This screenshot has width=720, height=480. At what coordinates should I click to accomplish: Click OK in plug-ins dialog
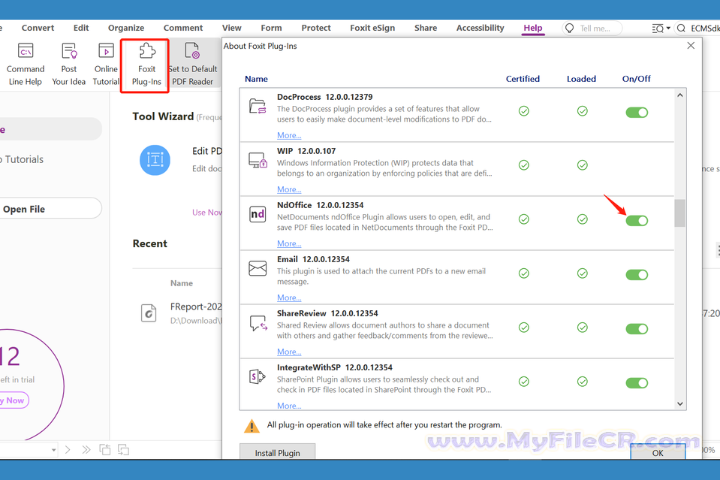(x=658, y=452)
